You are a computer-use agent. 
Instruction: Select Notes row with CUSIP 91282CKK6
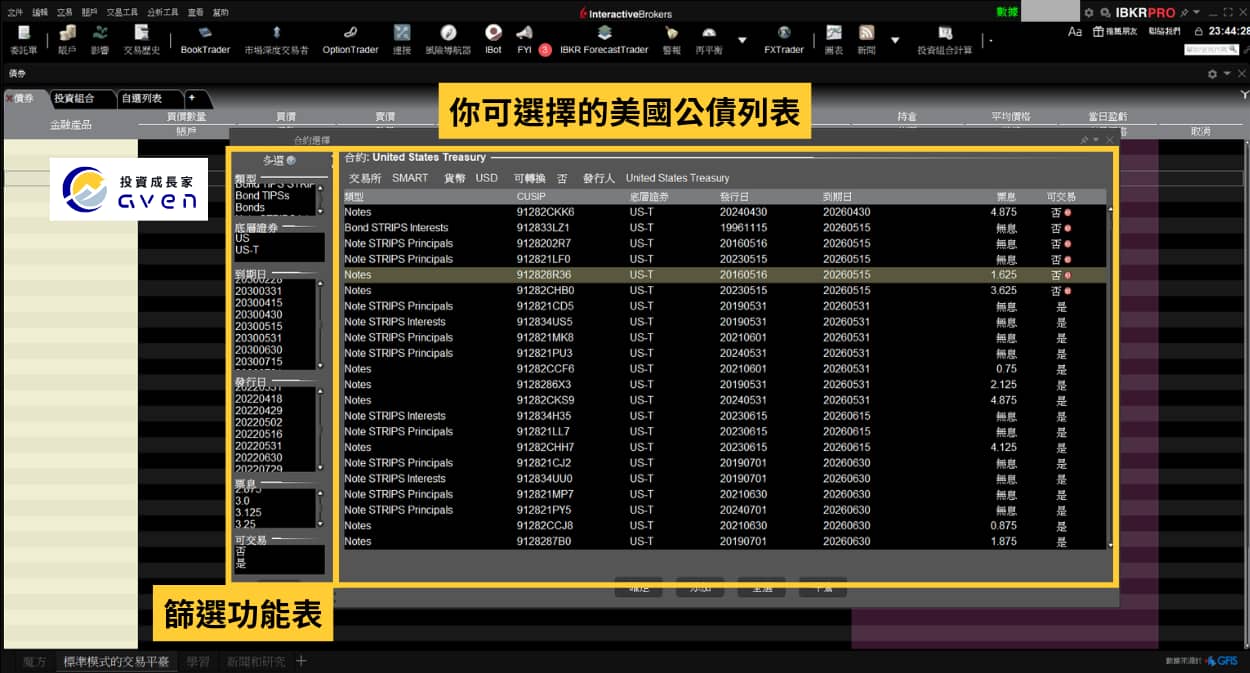click(724, 212)
